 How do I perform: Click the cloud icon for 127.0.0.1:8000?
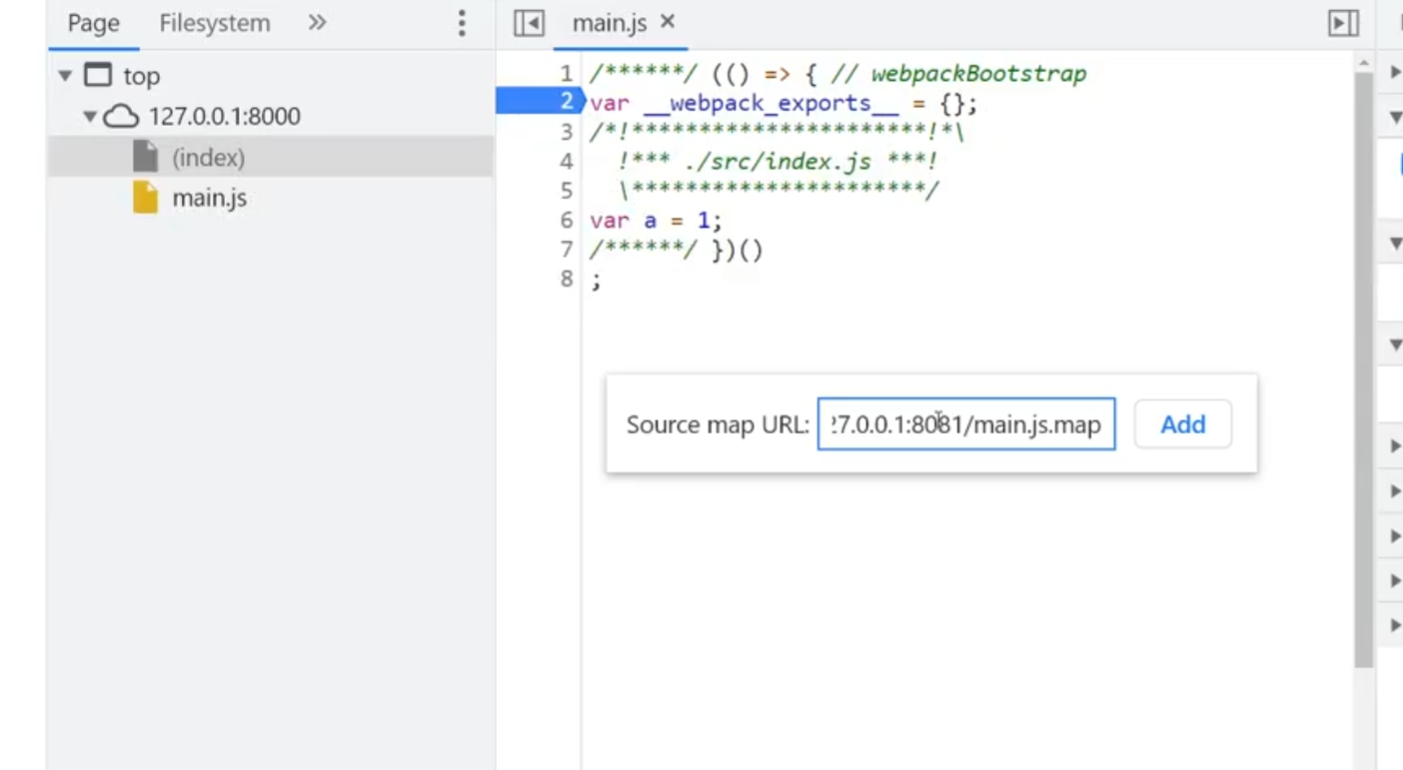pyautogui.click(x=121, y=117)
